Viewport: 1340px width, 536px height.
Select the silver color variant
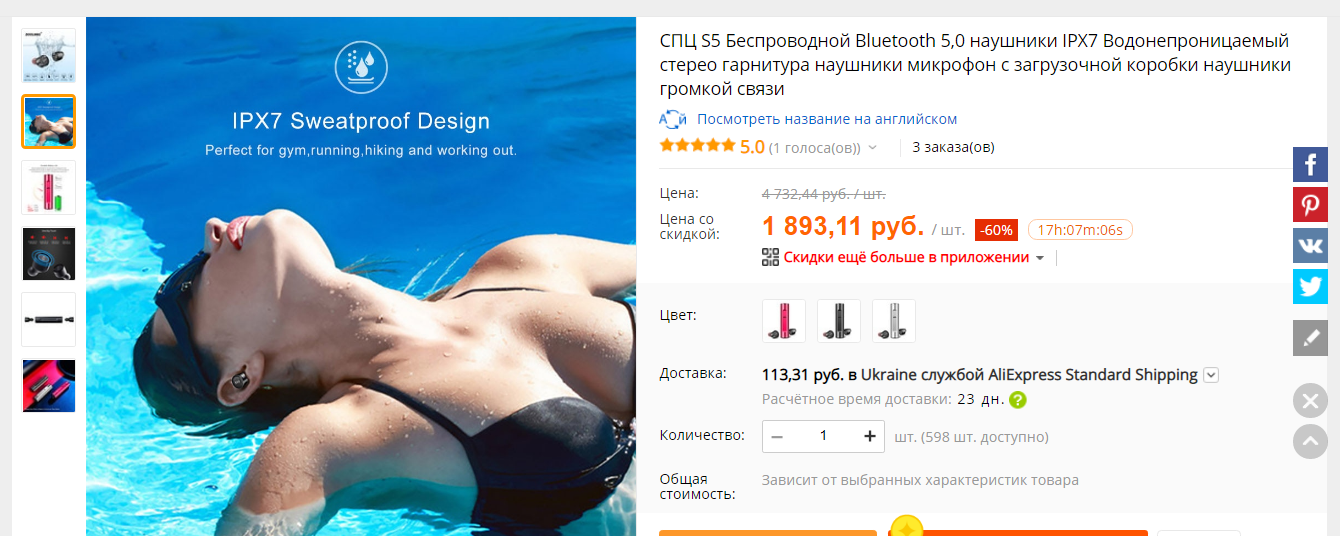click(893, 320)
